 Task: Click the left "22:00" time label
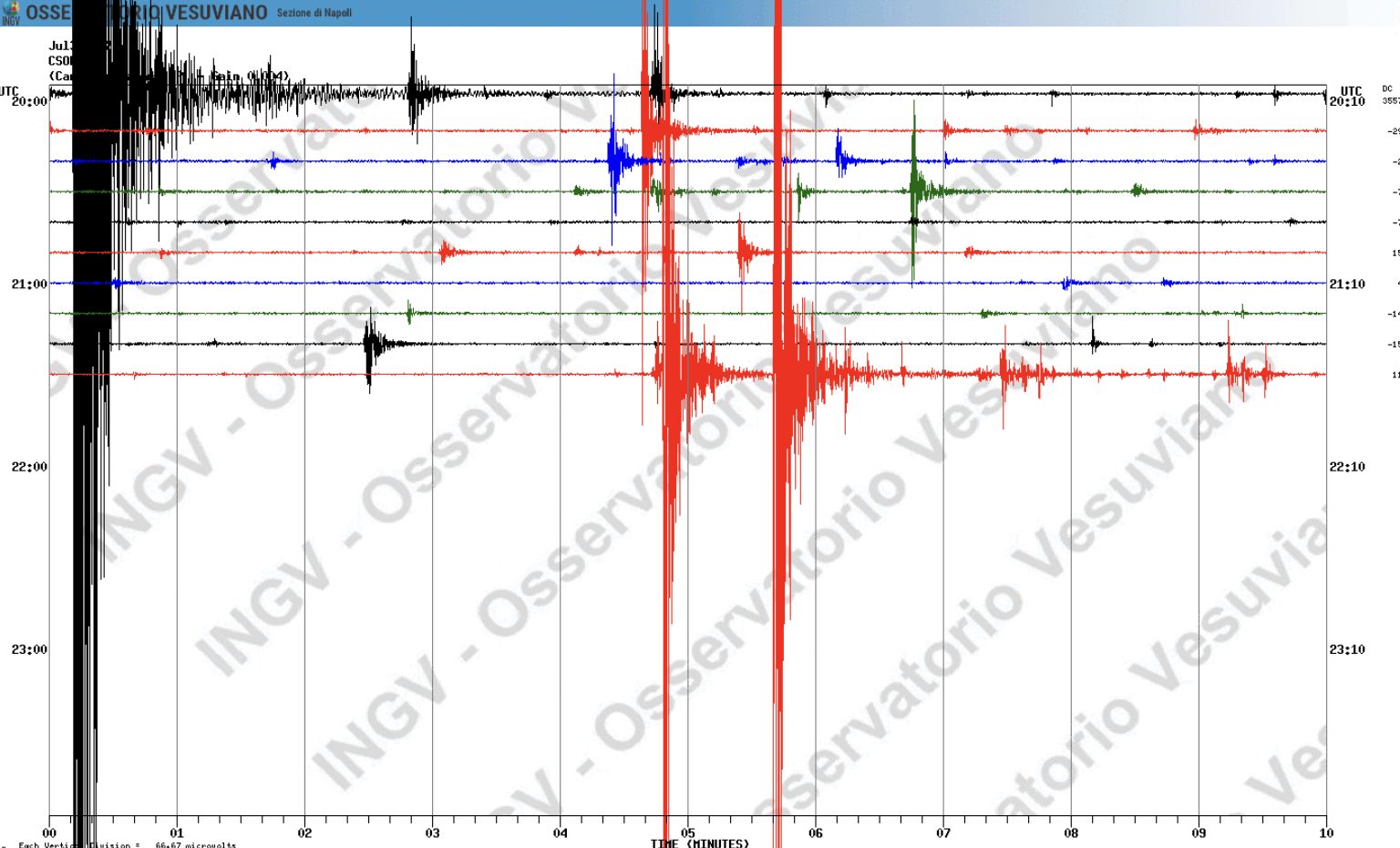coord(29,467)
